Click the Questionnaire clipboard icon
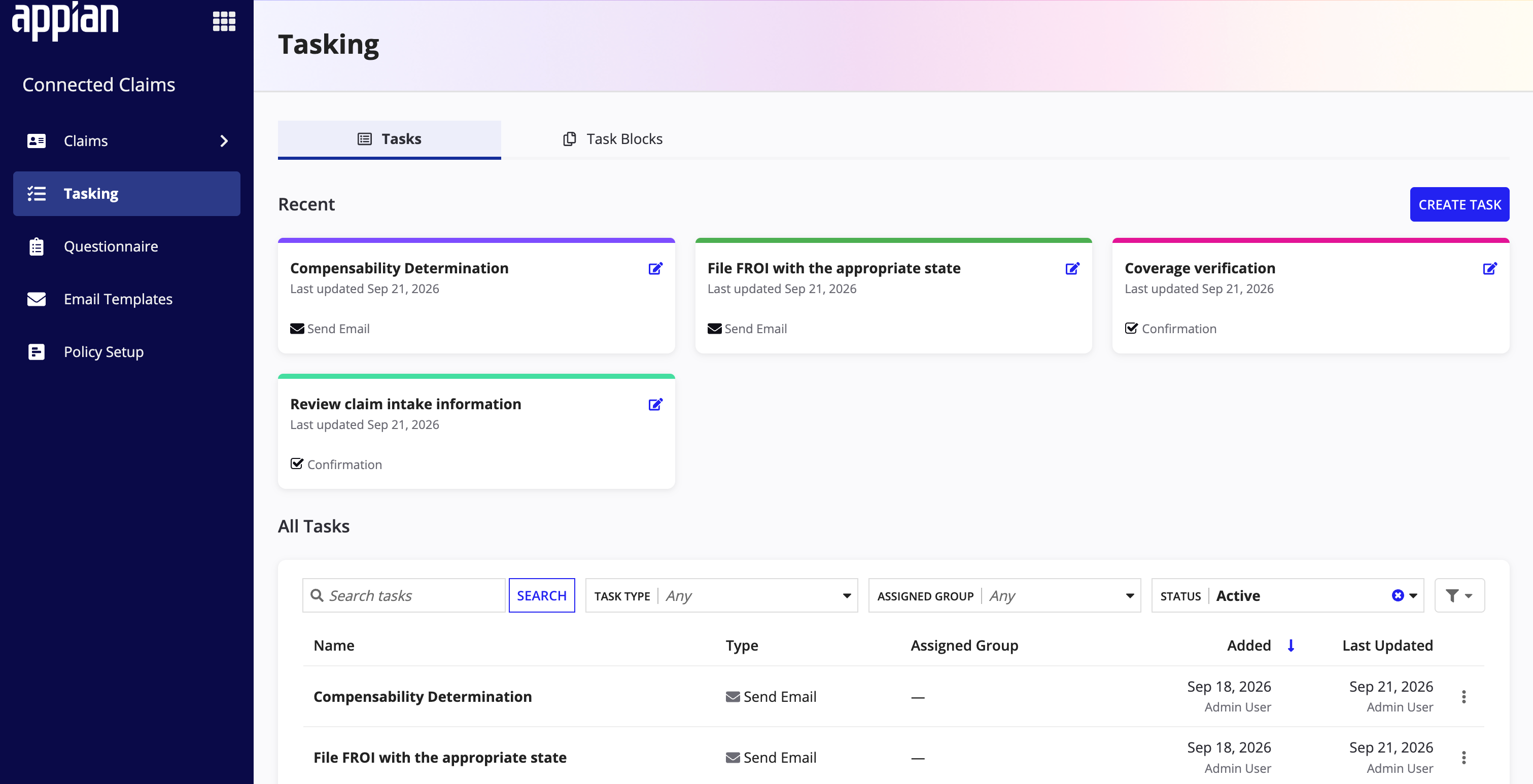Screen dimensions: 1533x784 point(37,246)
